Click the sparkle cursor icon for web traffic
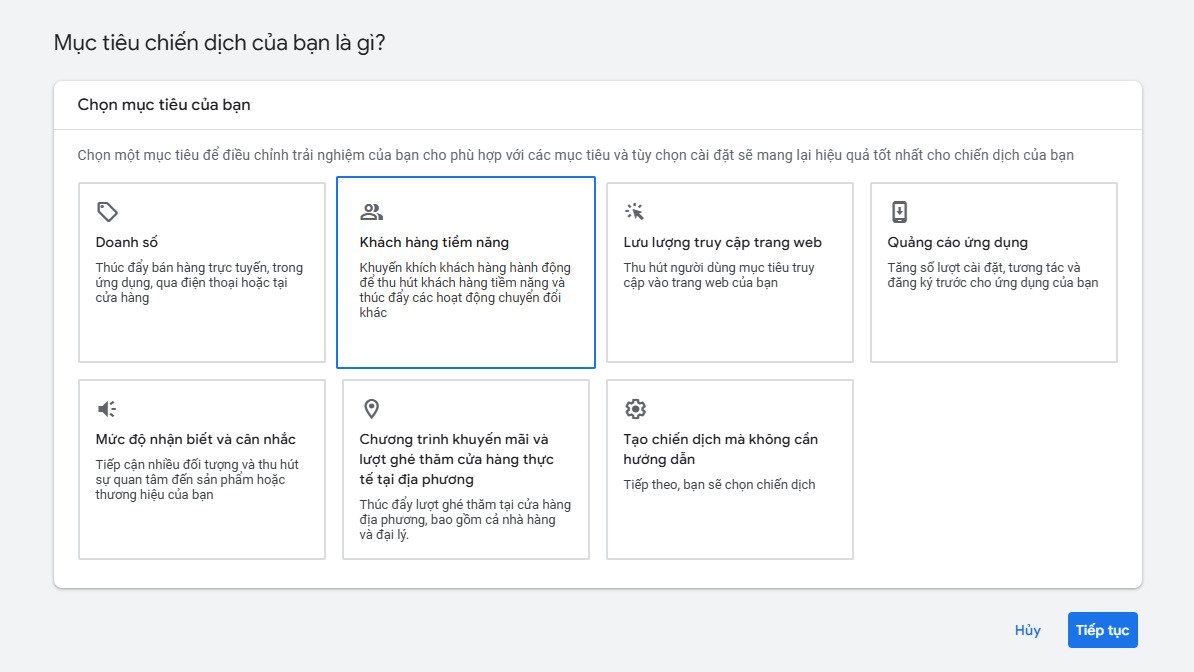This screenshot has height=672, width=1194. [635, 212]
